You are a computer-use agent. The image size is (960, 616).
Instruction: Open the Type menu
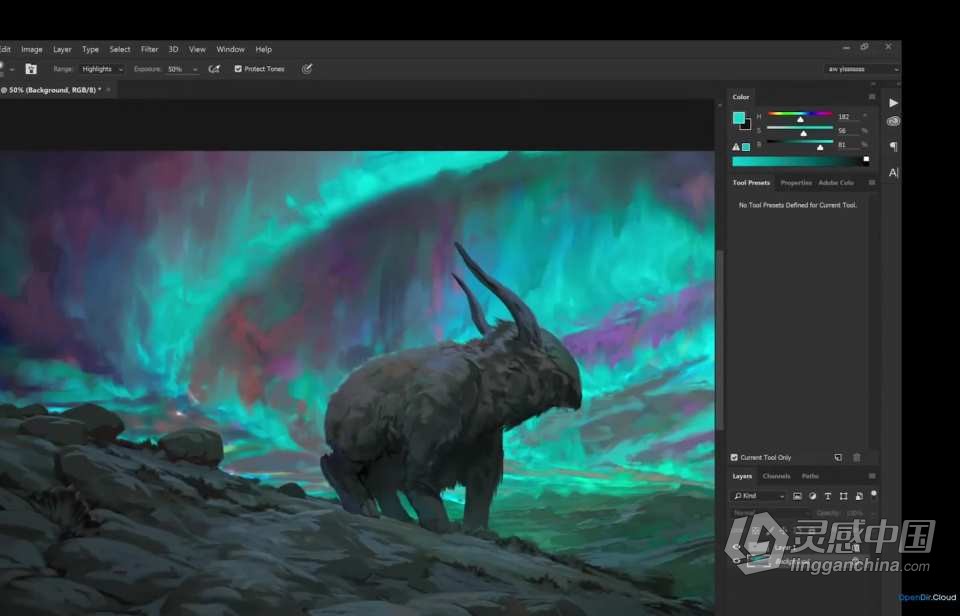pos(91,50)
